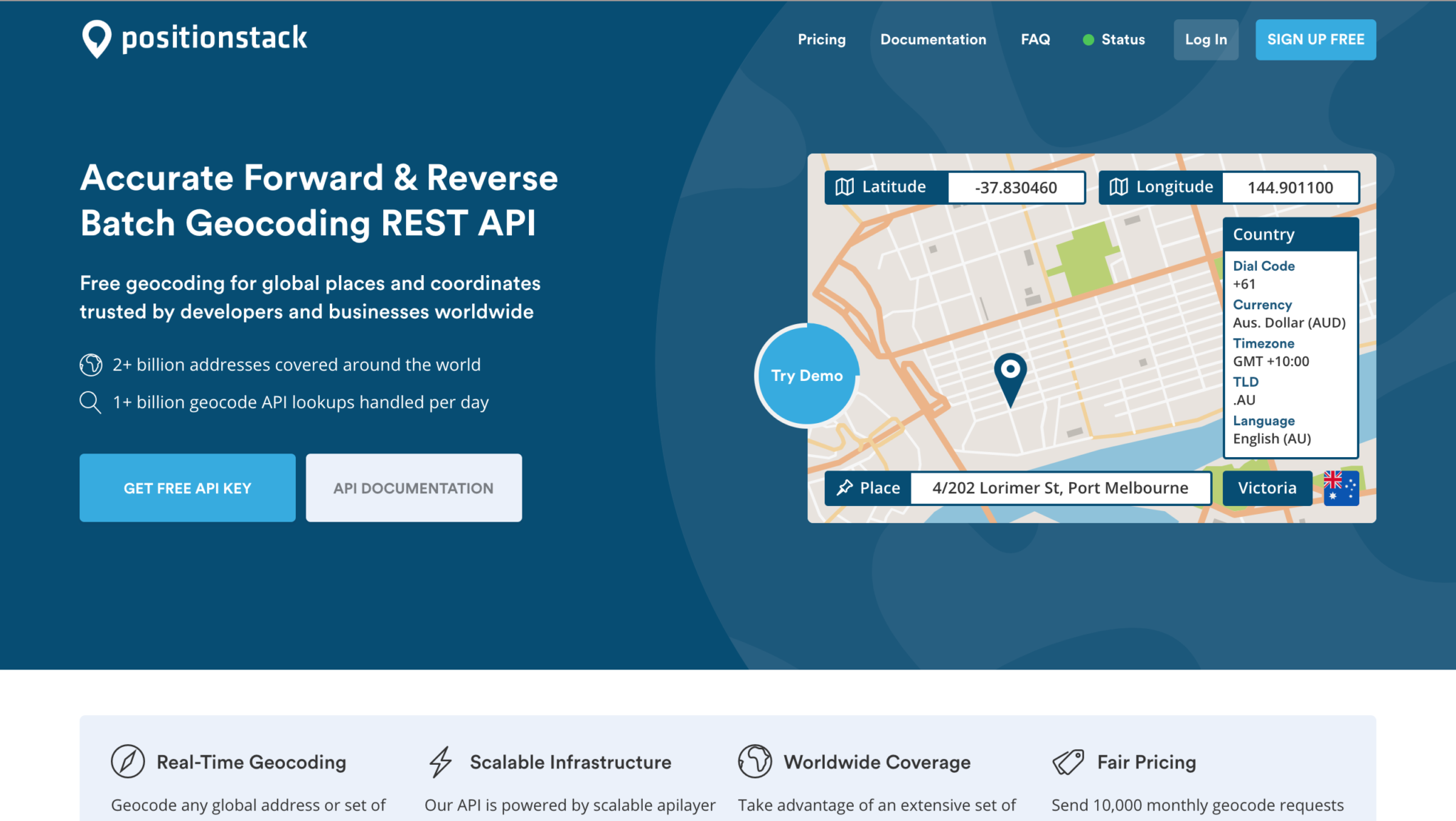The width and height of the screenshot is (1456, 821).
Task: Click GET FREE API KEY button
Action: click(x=187, y=487)
